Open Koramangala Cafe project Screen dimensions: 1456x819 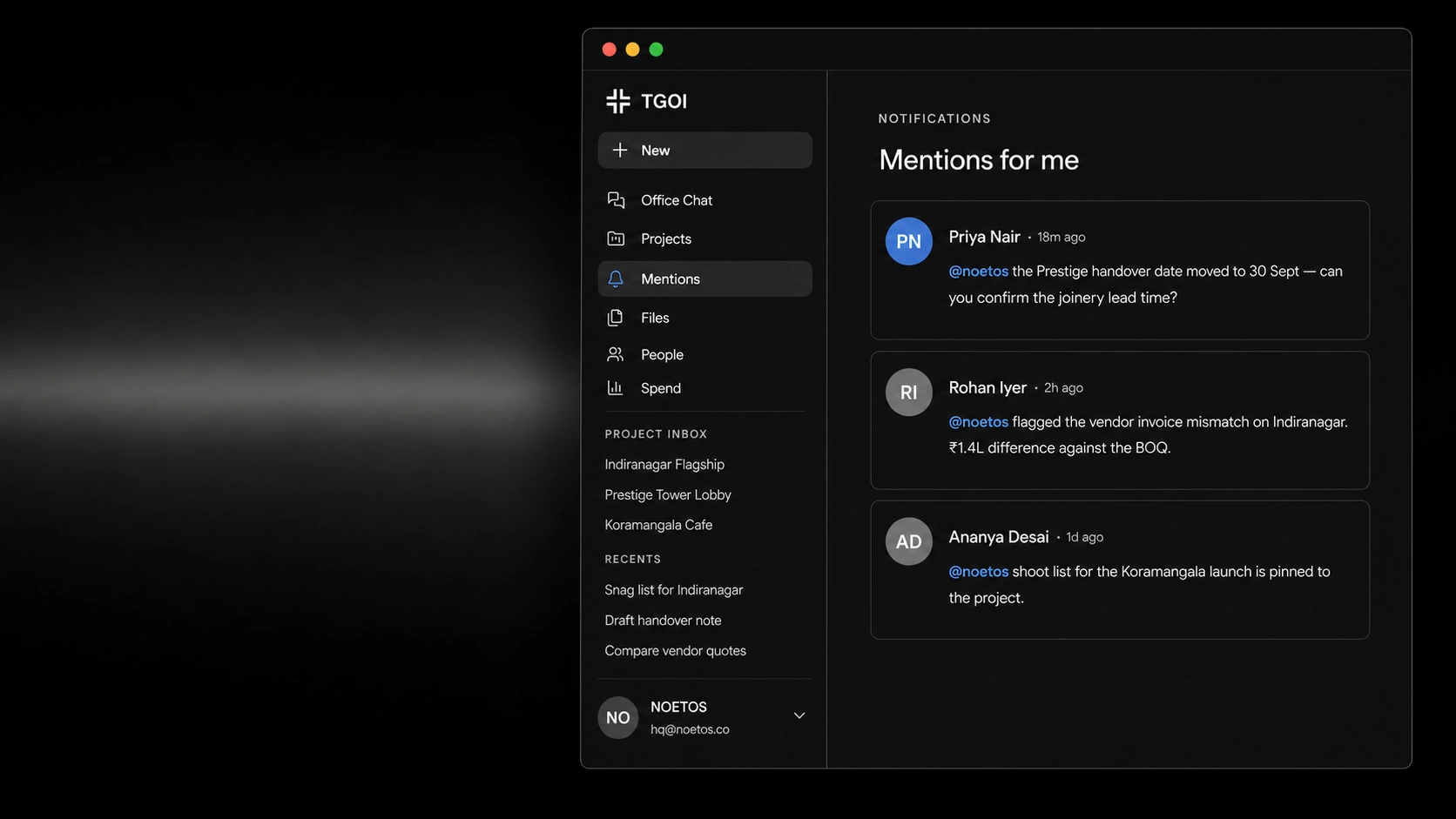tap(658, 525)
